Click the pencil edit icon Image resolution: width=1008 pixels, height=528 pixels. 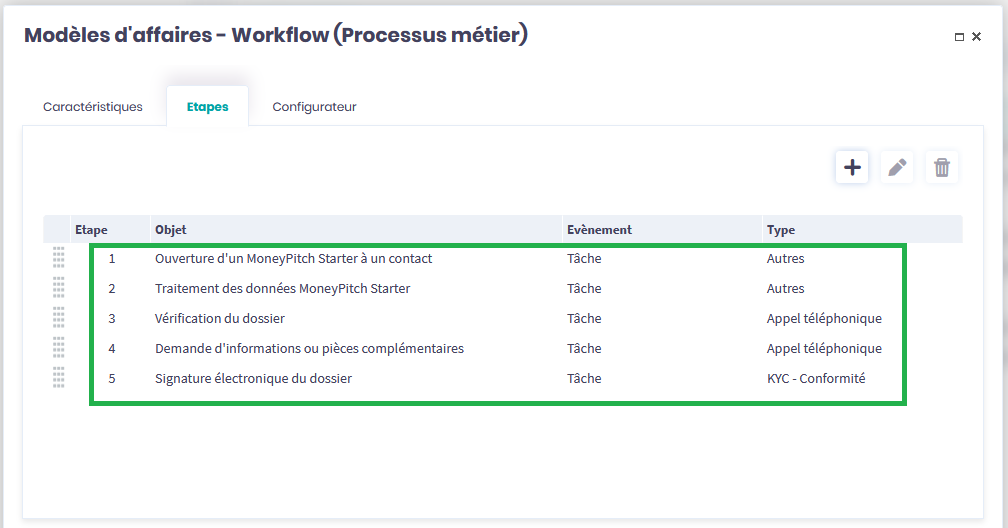897,167
